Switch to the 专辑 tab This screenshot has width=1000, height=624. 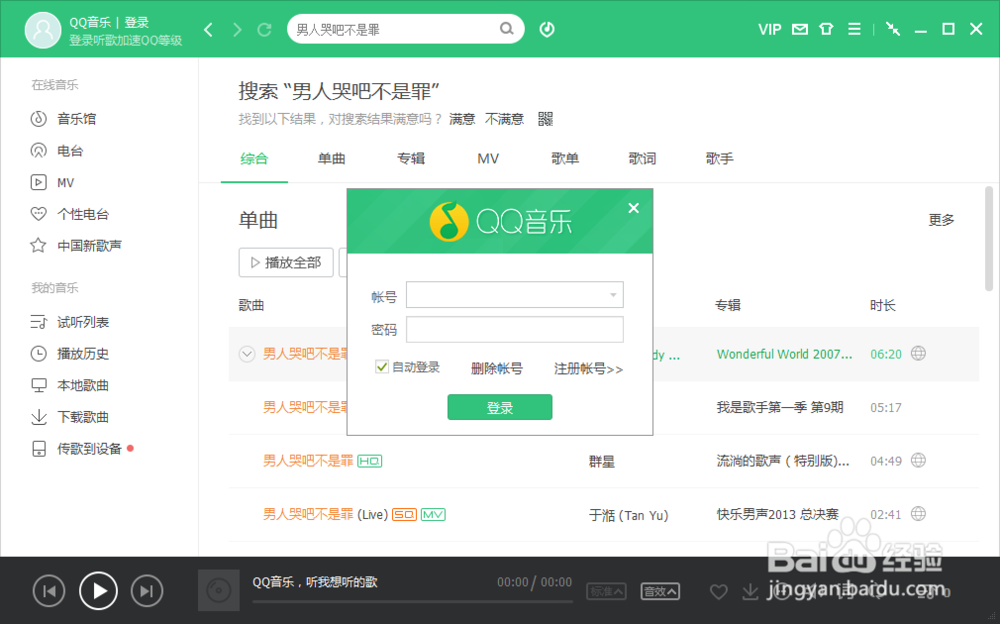(x=411, y=159)
